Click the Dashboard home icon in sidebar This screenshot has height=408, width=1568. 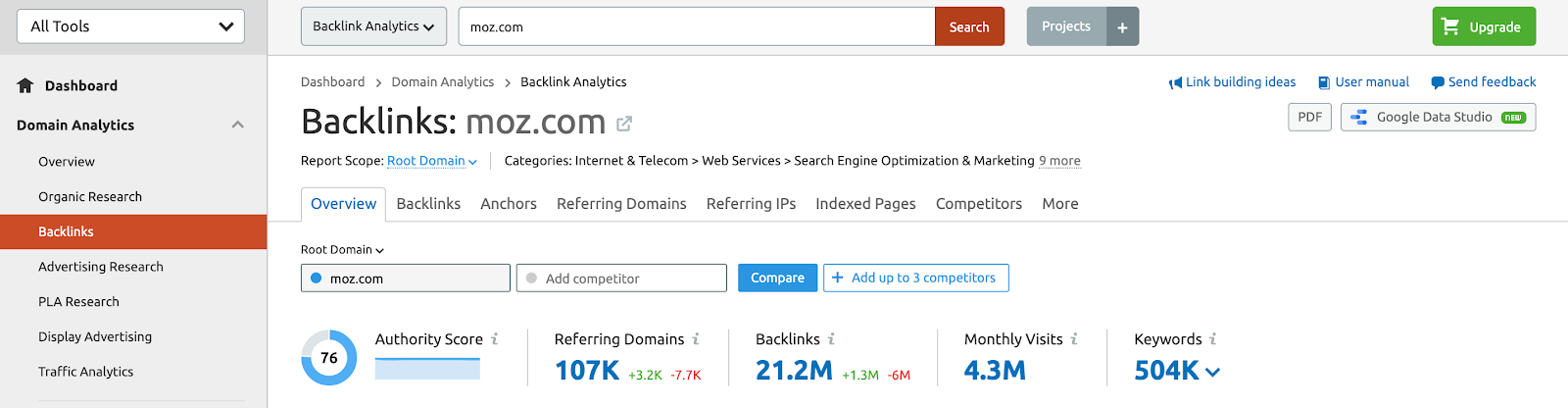point(25,85)
